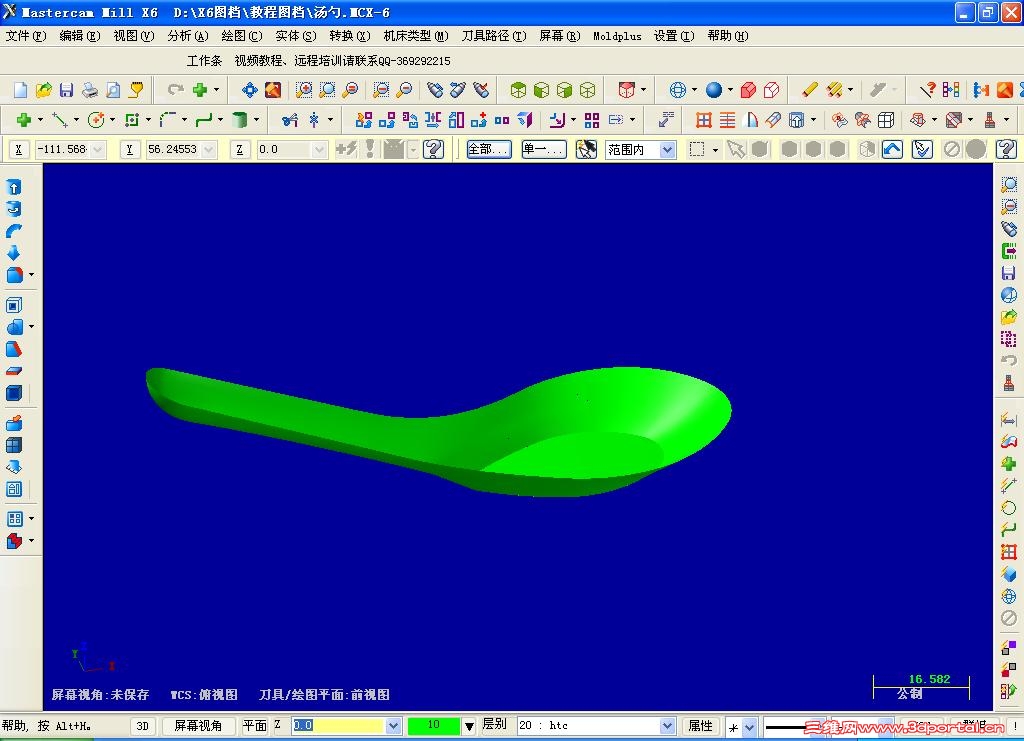Open the color picker arrow next to green 10

(469, 726)
